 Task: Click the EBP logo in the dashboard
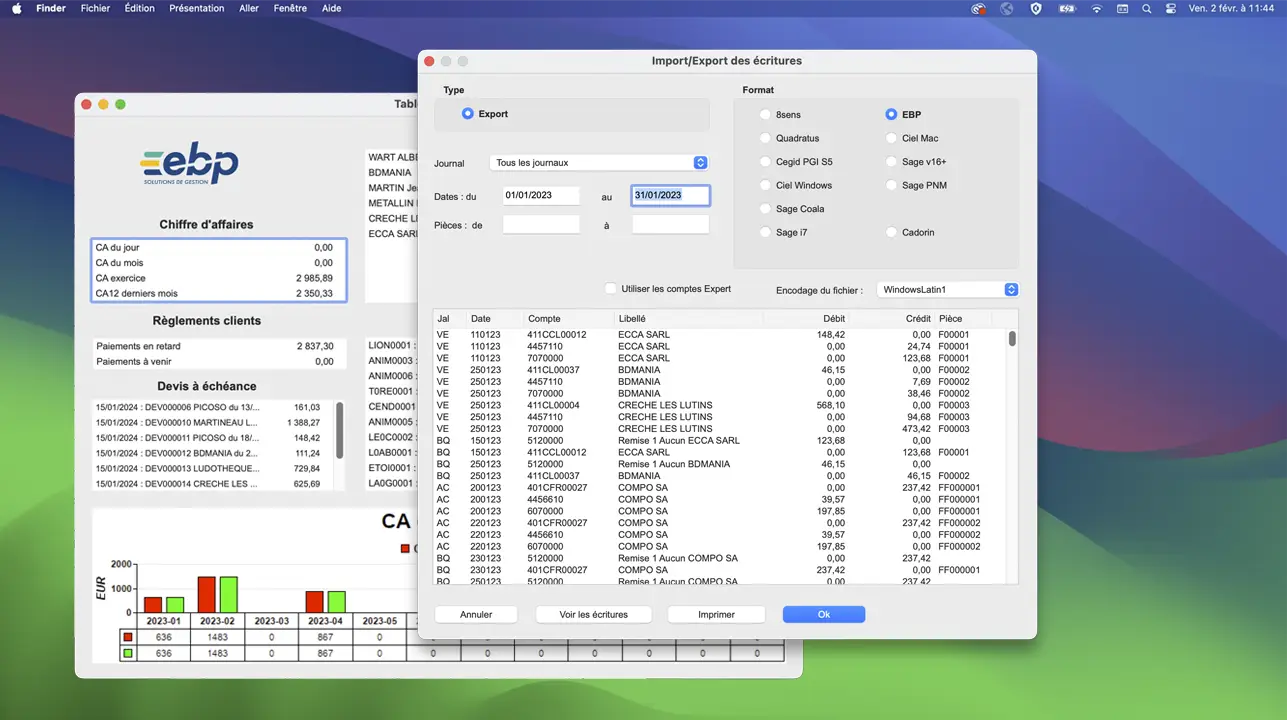[x=189, y=163]
